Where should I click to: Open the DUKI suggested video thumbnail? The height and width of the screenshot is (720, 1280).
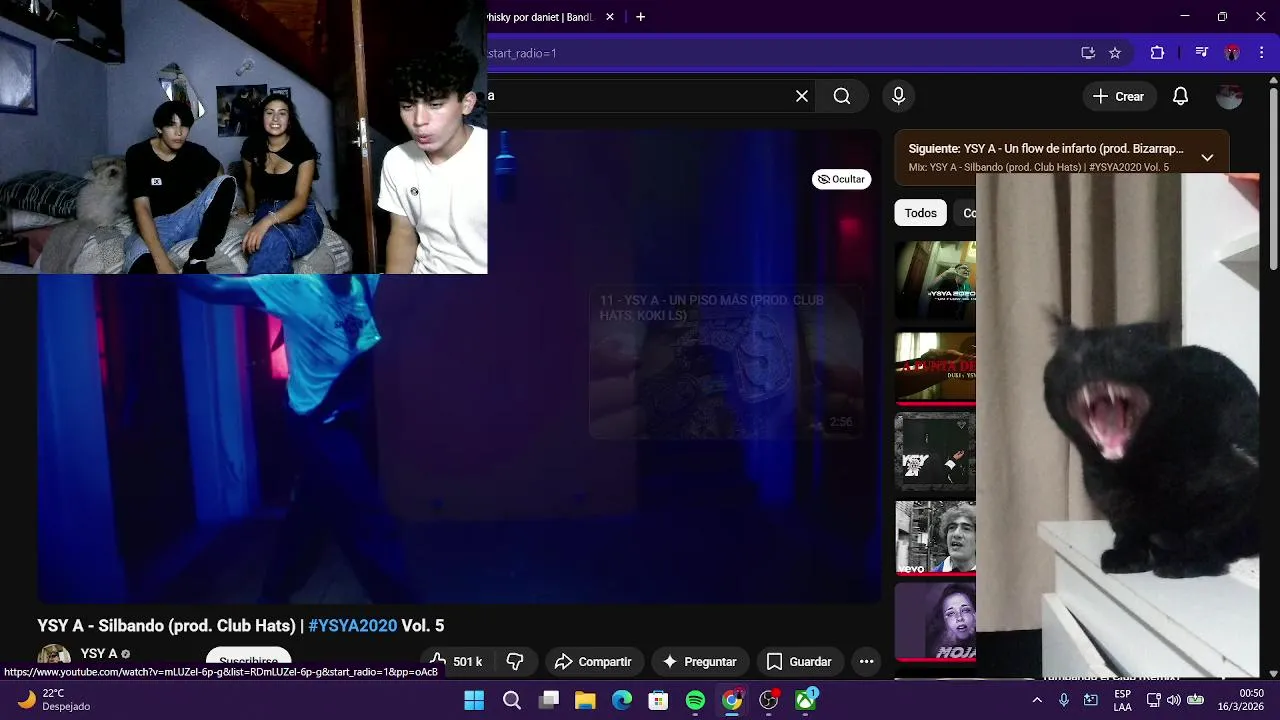tap(935, 368)
